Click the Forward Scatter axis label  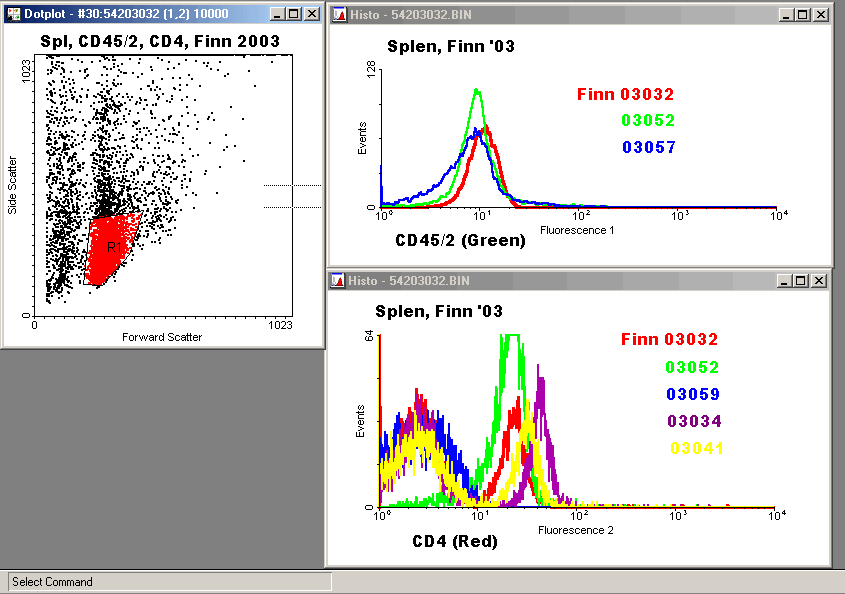click(162, 337)
